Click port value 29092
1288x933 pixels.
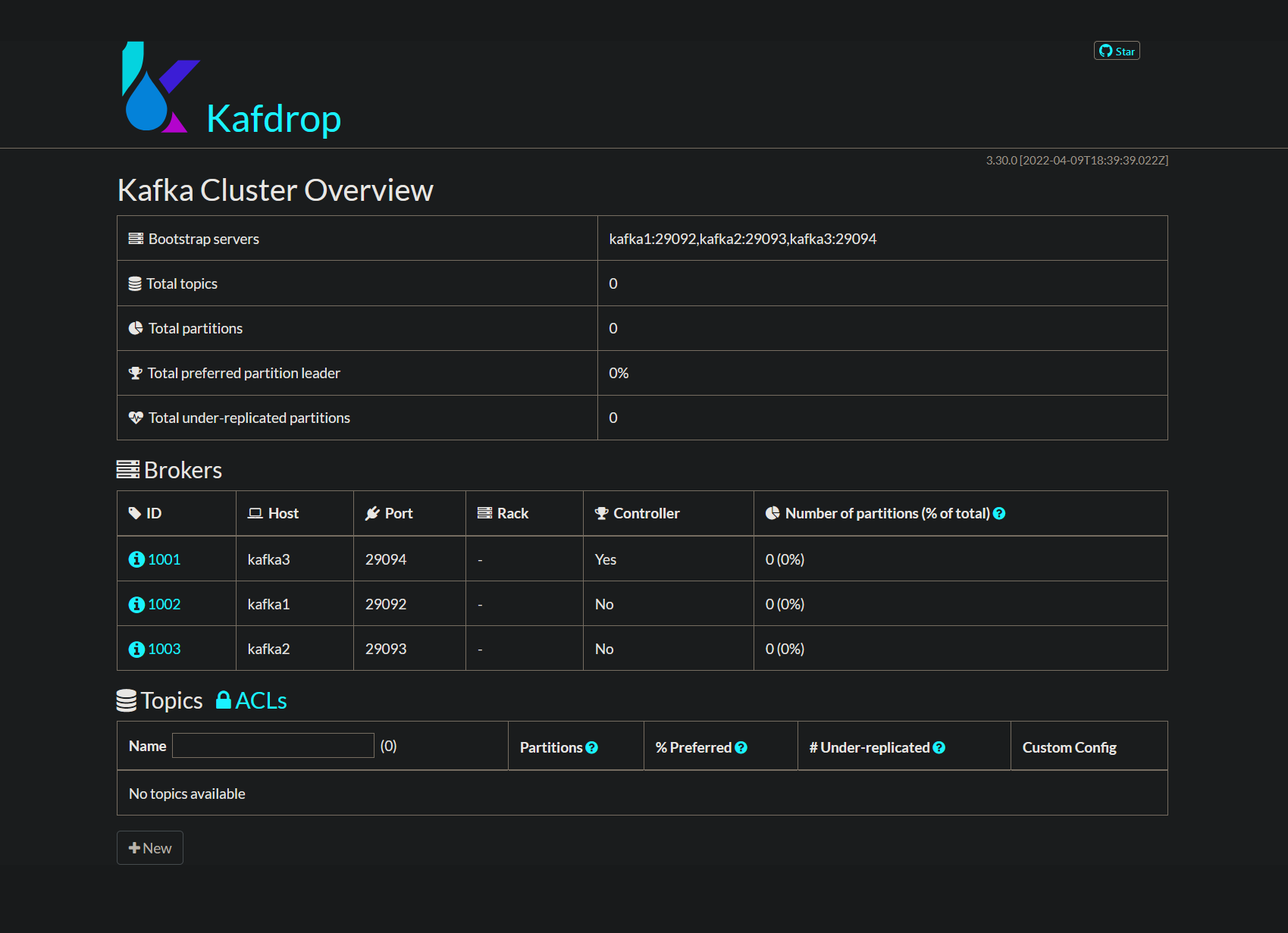click(386, 604)
